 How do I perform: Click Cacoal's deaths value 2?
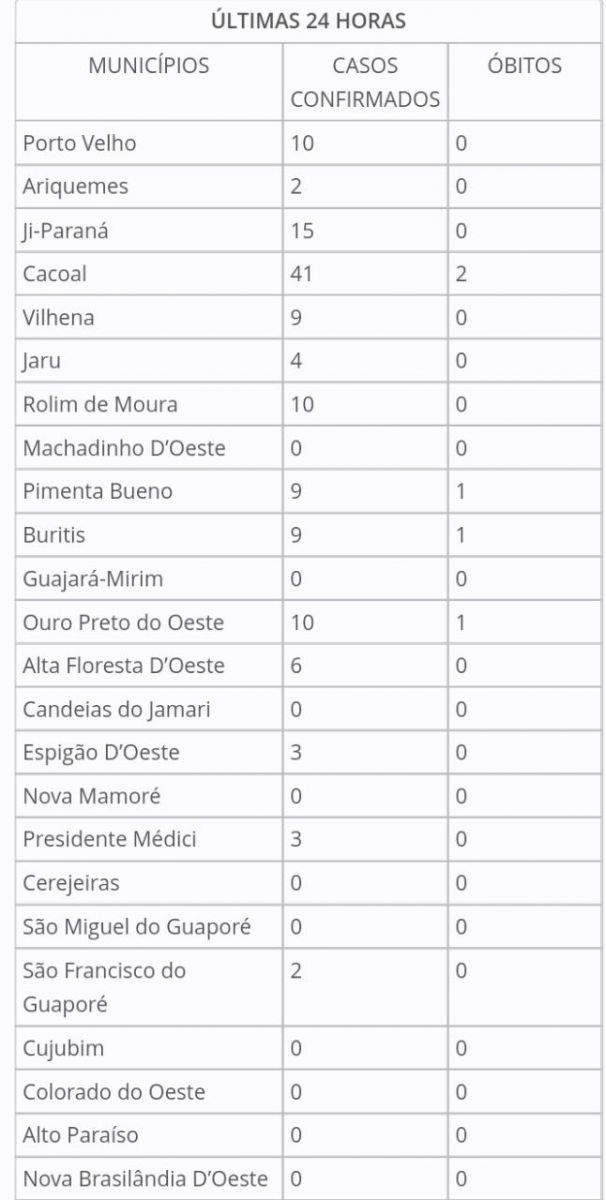461,274
